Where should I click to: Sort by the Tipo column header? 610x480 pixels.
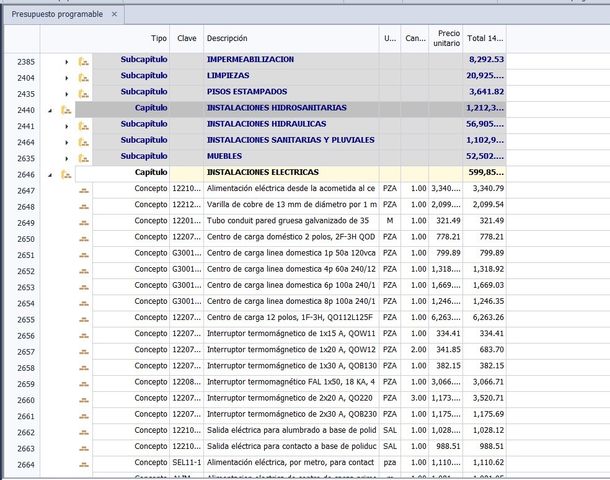click(x=105, y=39)
